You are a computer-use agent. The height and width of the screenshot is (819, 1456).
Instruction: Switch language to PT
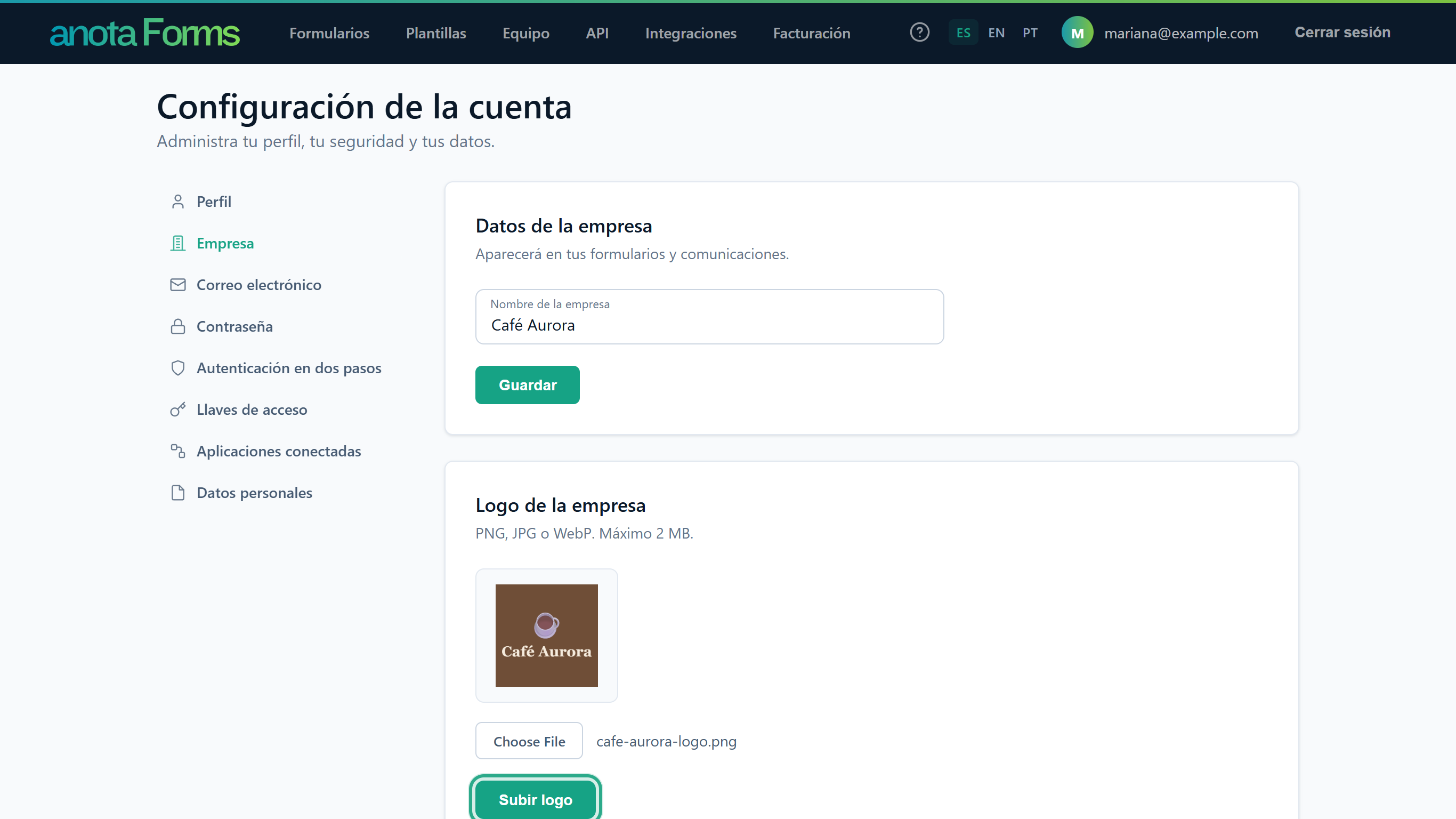1030,33
